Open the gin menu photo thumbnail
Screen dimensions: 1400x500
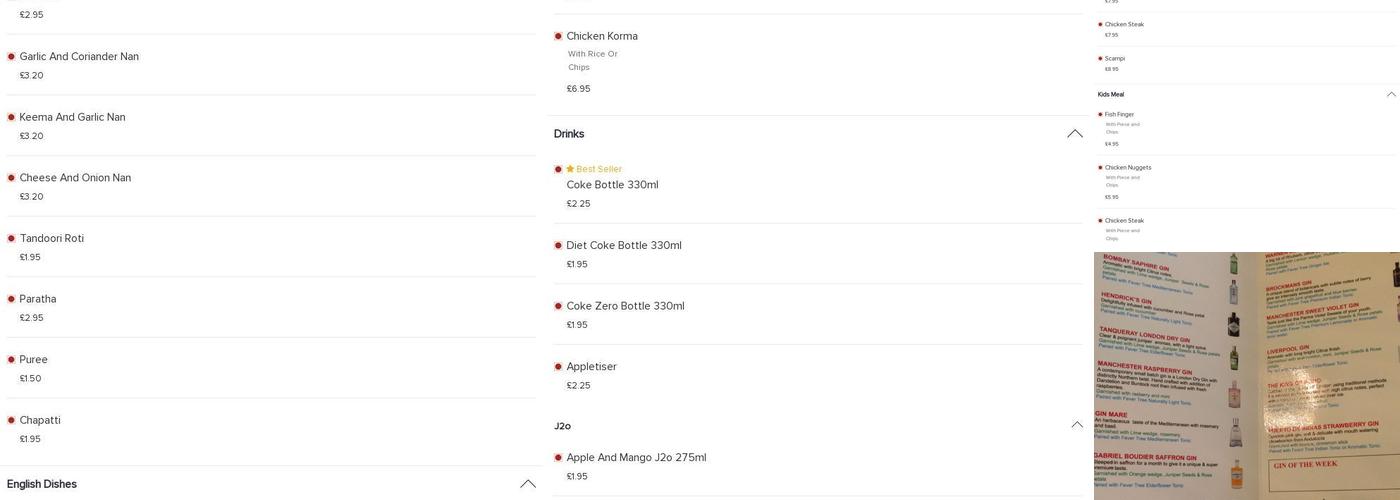tap(1247, 376)
